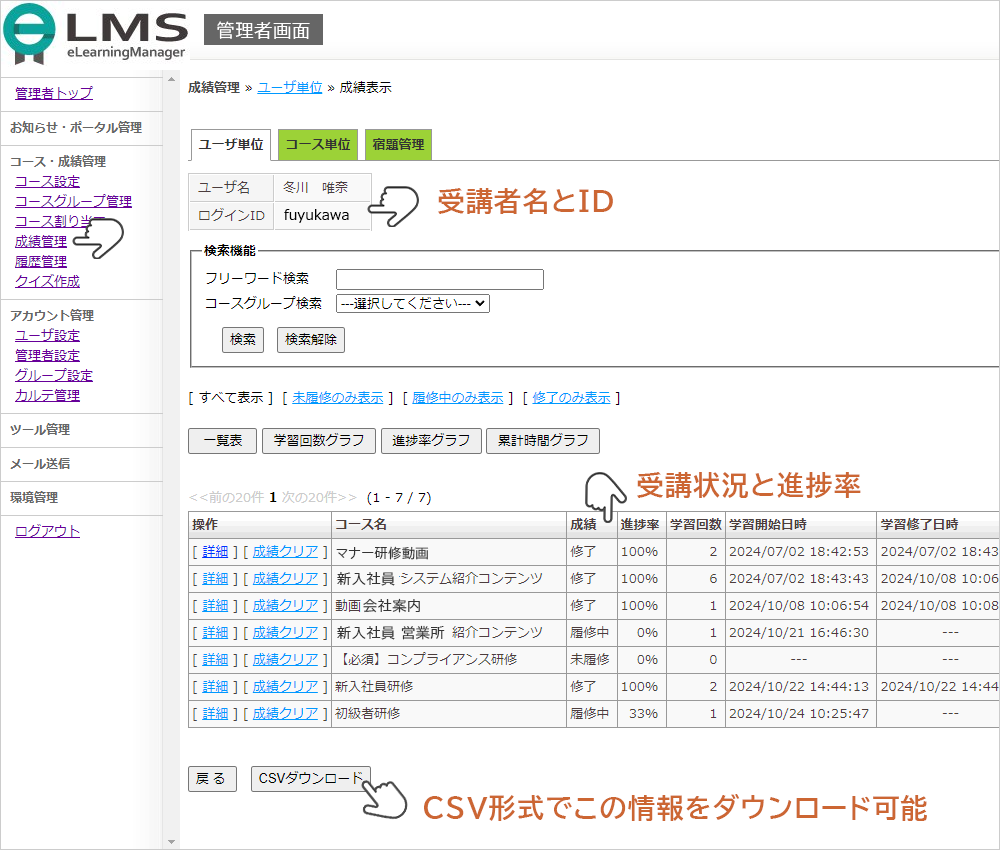Click 成績クリア for 初級者研修 row
This screenshot has width=1000, height=850.
[x=285, y=713]
